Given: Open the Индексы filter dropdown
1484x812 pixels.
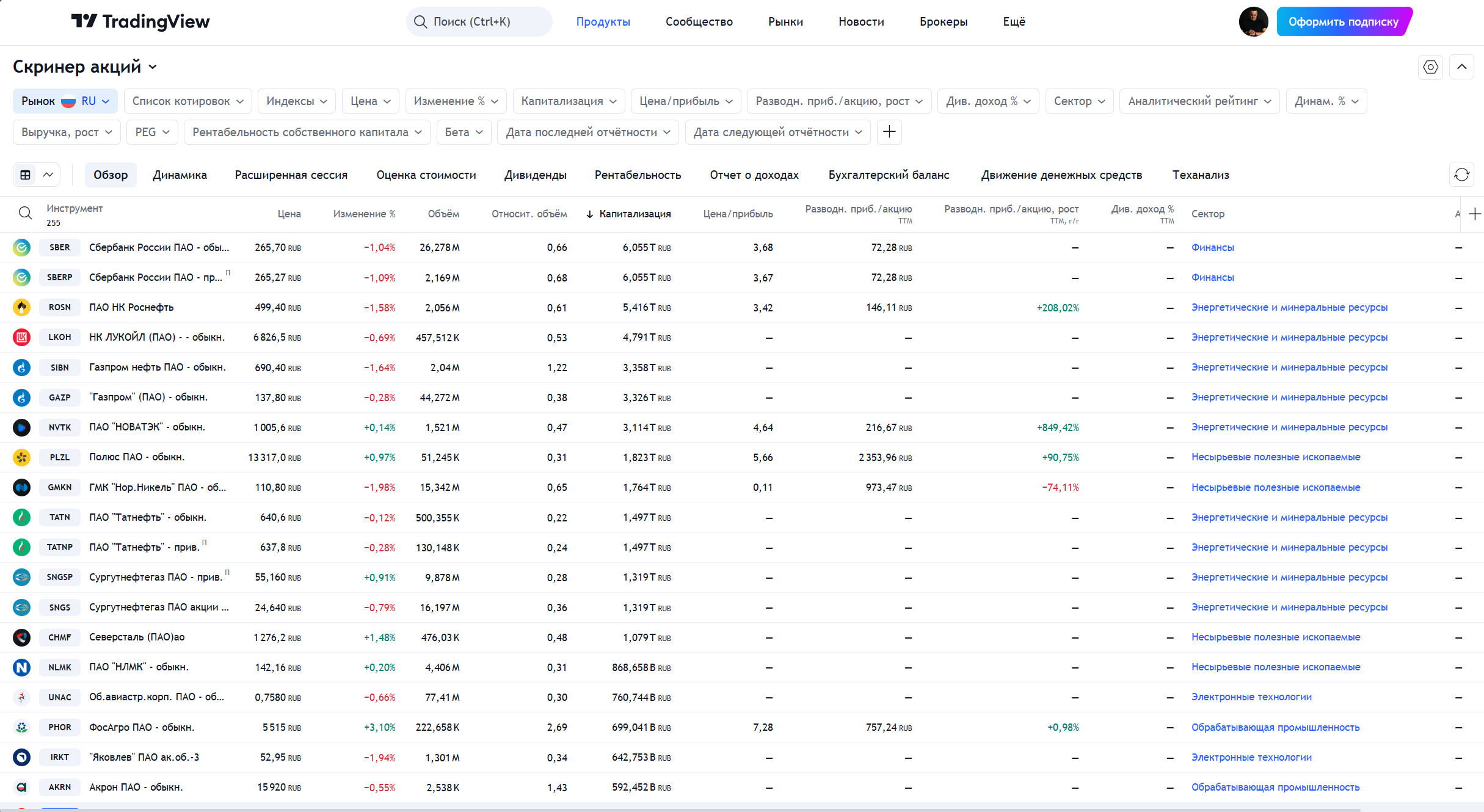Looking at the screenshot, I should pos(297,101).
